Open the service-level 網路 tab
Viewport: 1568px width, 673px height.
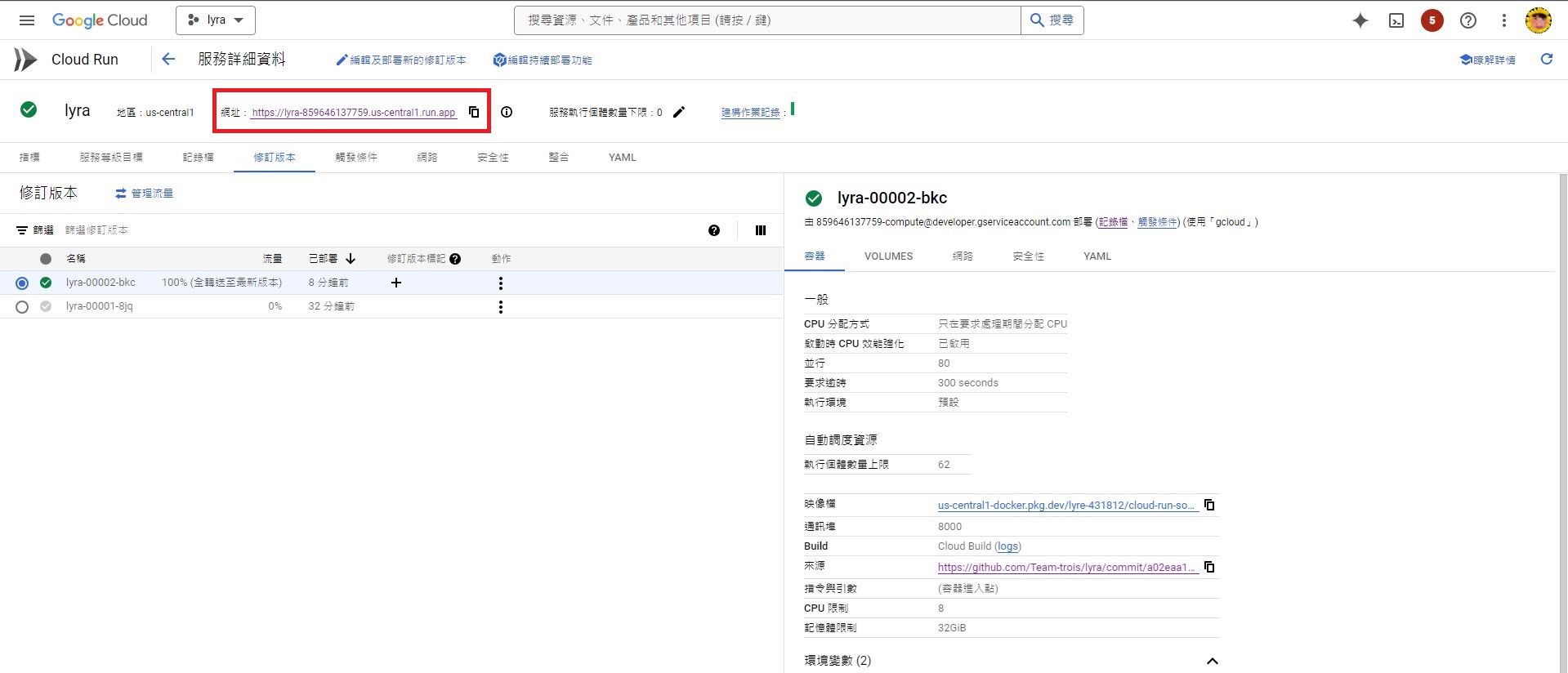tap(427, 158)
